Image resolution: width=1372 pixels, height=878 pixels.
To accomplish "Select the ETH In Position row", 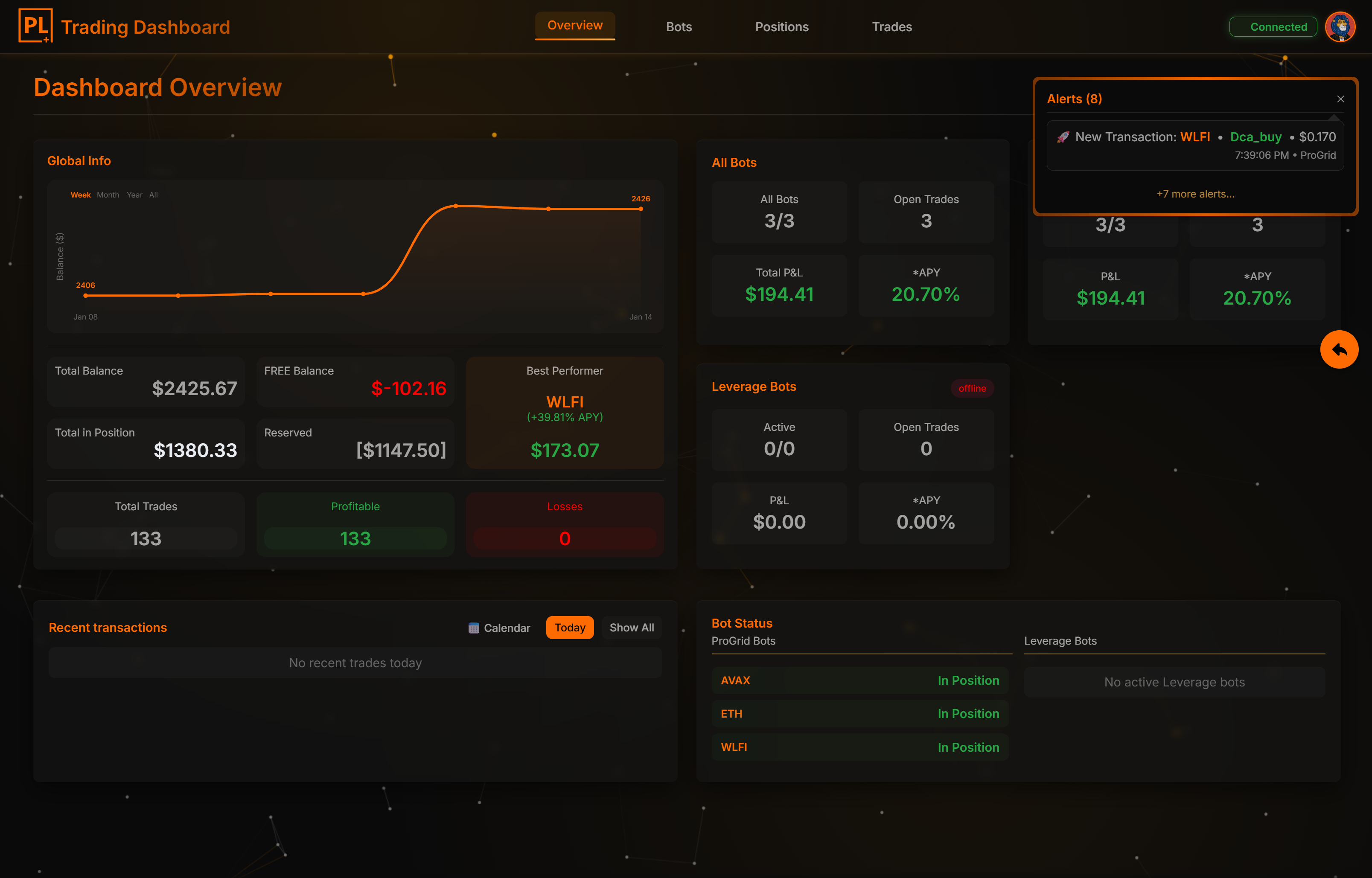I will pyautogui.click(x=859, y=713).
